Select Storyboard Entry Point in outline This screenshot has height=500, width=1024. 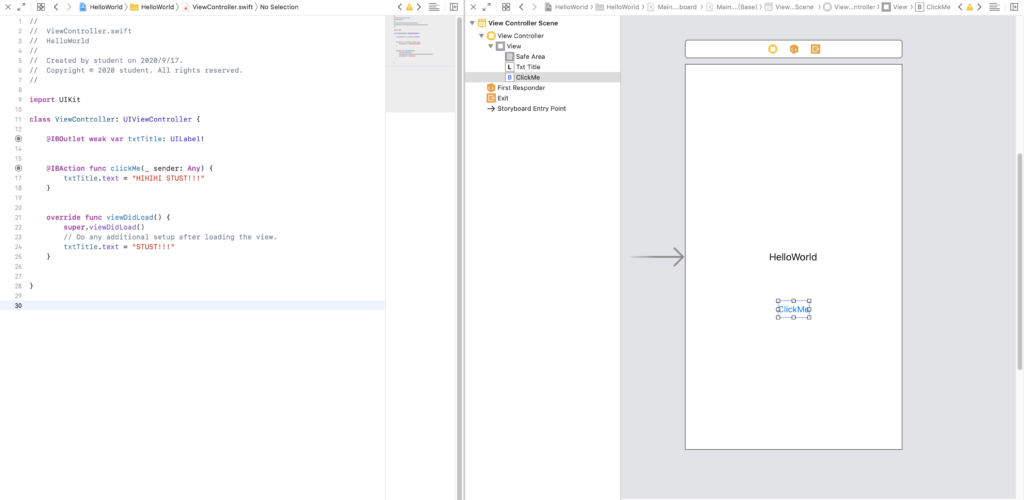point(531,109)
